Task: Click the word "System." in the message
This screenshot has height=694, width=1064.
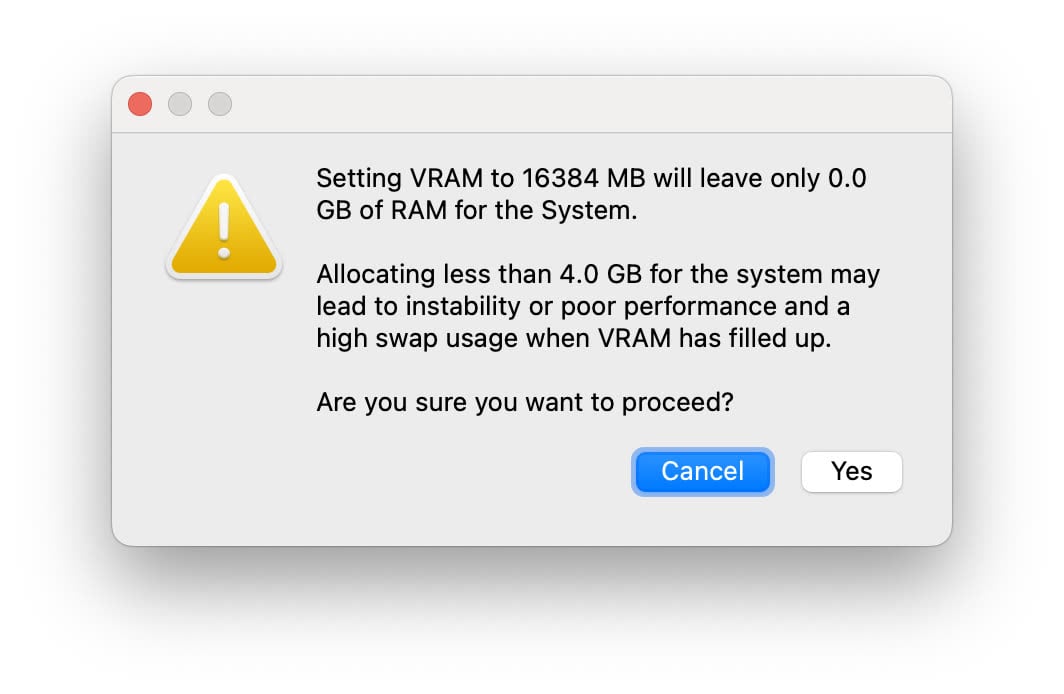Action: pyautogui.click(x=589, y=210)
